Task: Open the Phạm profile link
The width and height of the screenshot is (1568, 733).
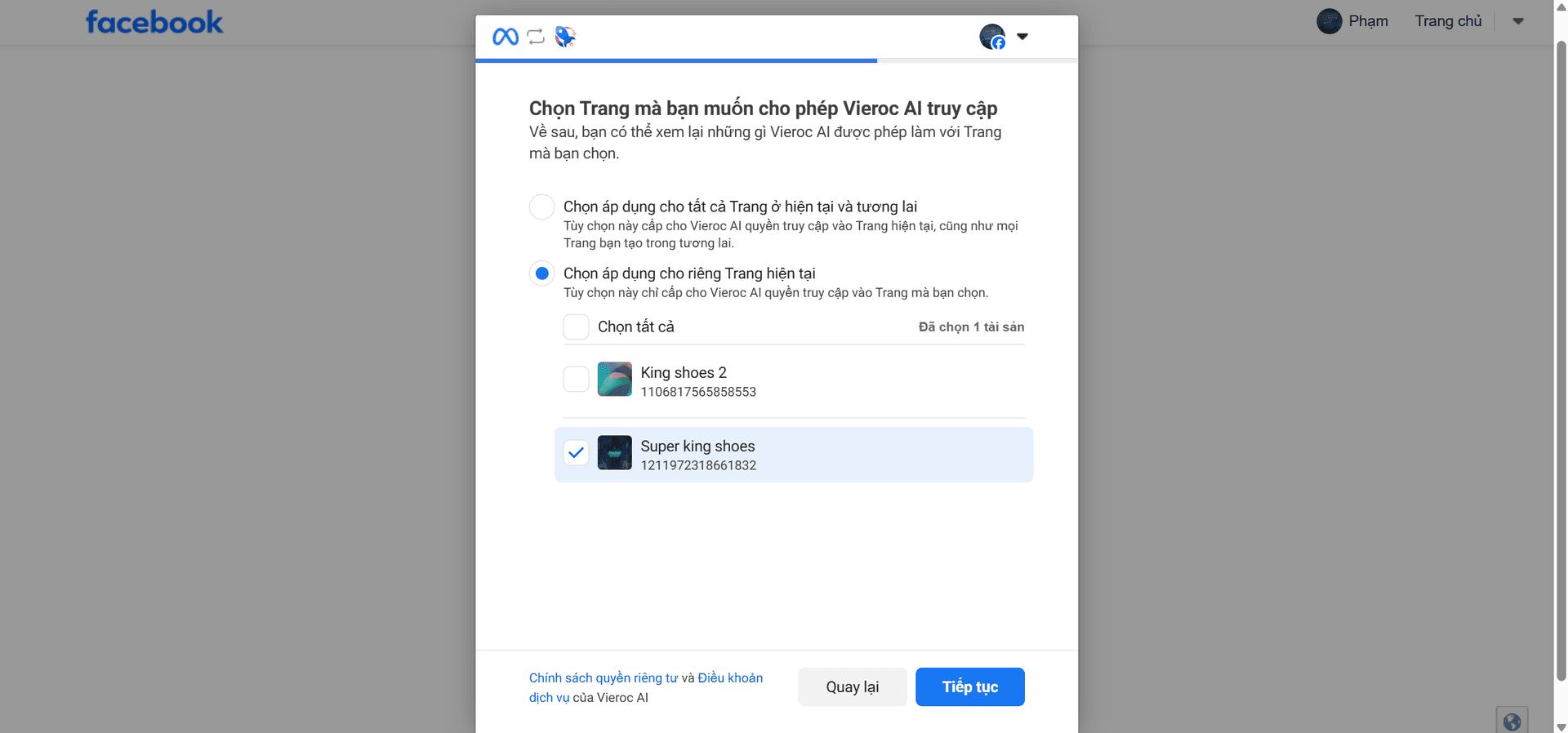Action: [1368, 21]
